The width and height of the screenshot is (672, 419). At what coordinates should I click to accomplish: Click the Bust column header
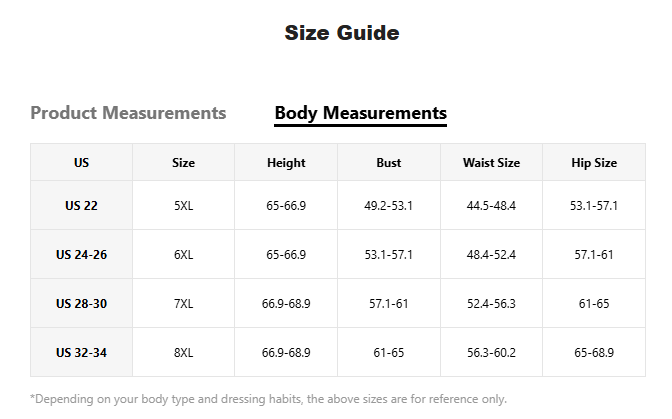389,163
